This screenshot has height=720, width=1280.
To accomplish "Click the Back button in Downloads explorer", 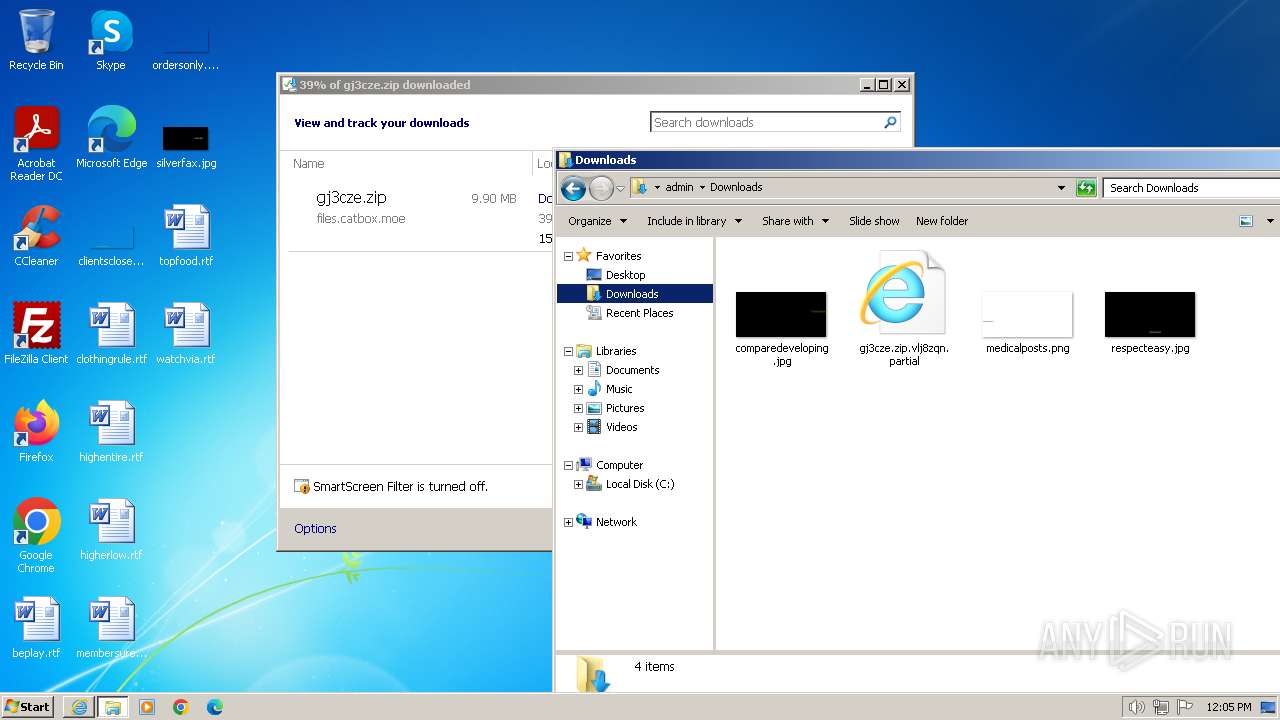I will point(573,188).
